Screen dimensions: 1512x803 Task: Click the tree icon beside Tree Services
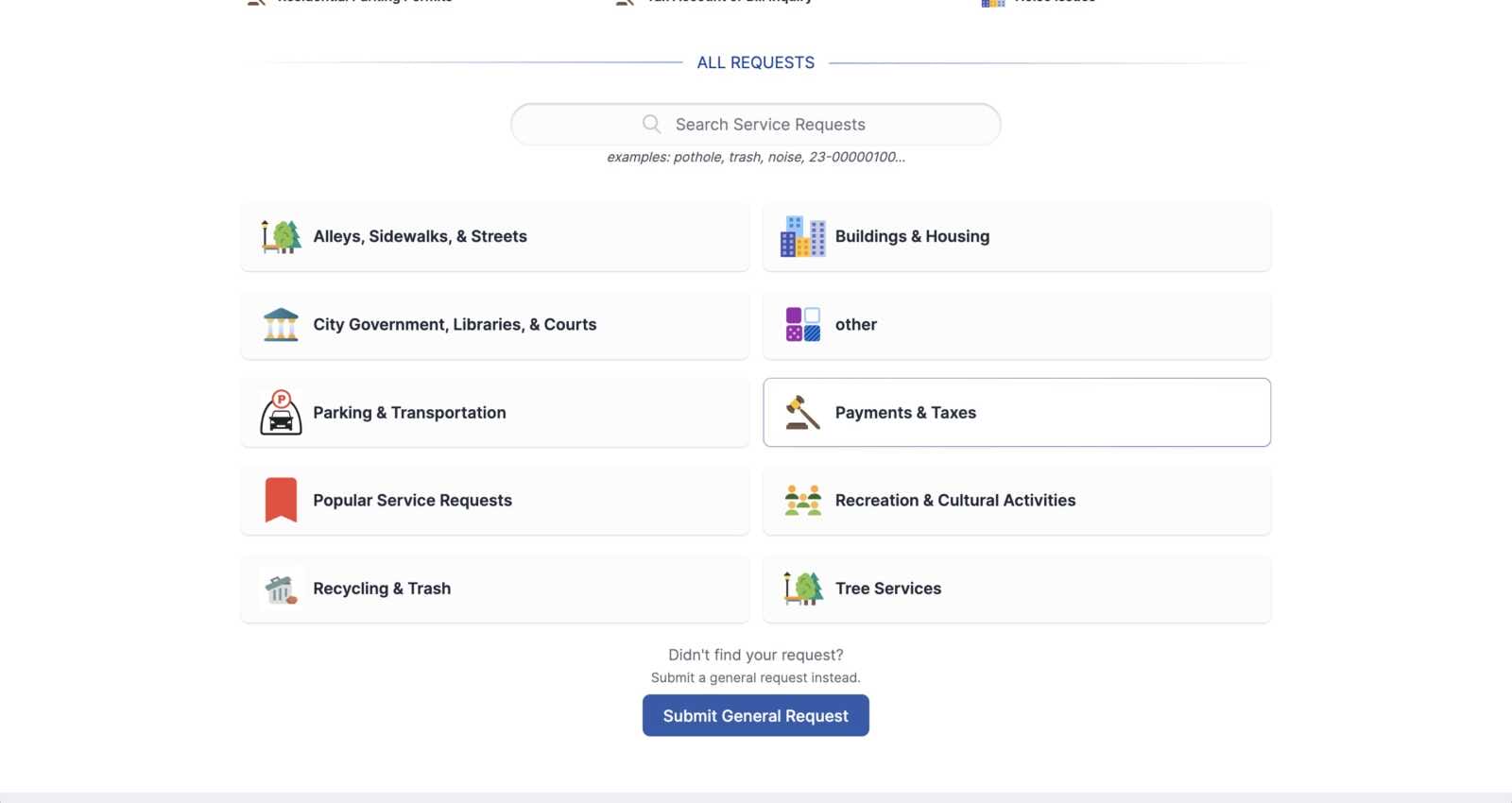tap(802, 589)
